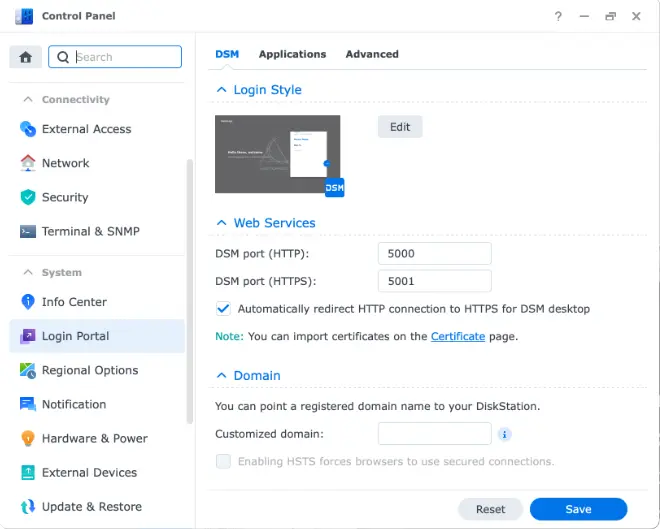Collapse the Login Style section
The image size is (660, 529).
click(222, 90)
